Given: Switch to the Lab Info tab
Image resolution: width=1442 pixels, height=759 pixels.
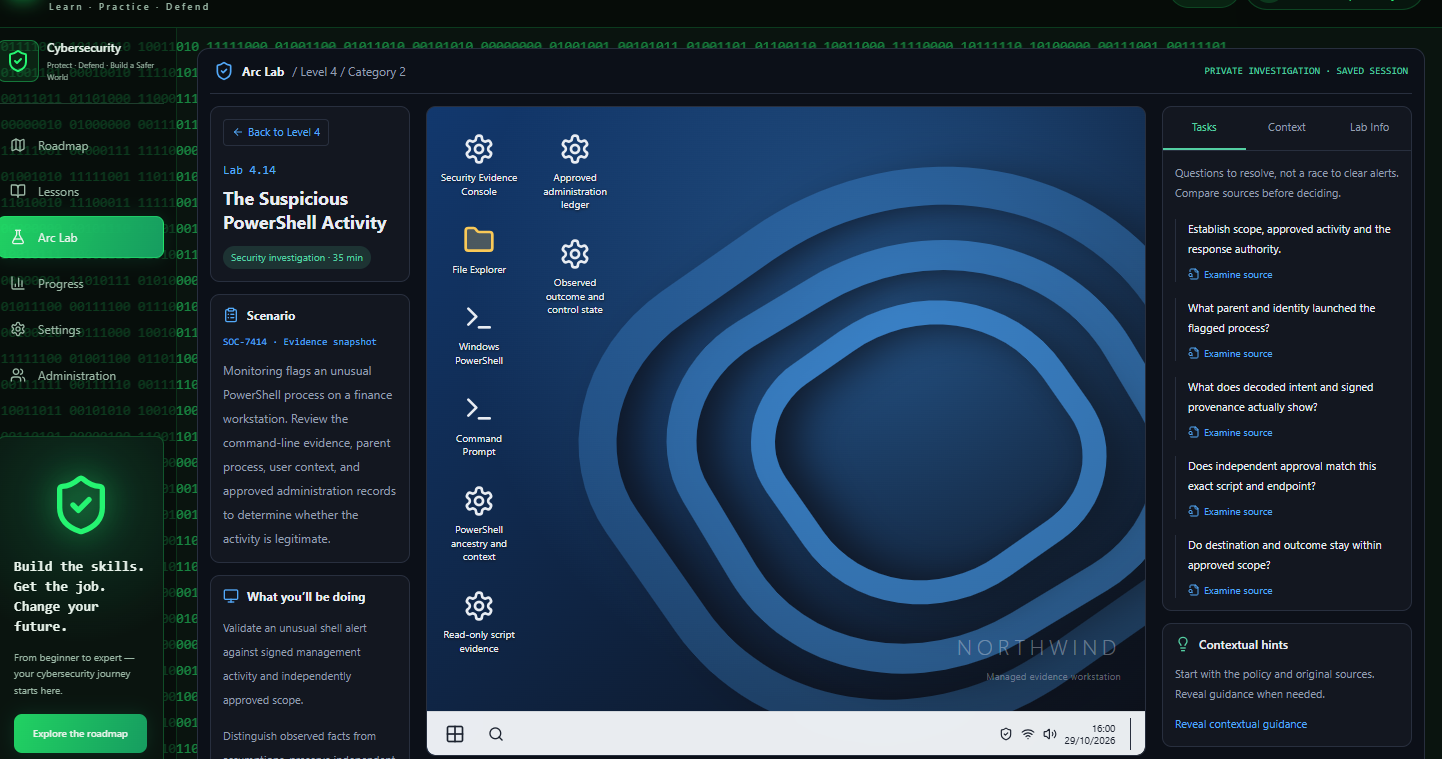Looking at the screenshot, I should (x=1369, y=127).
